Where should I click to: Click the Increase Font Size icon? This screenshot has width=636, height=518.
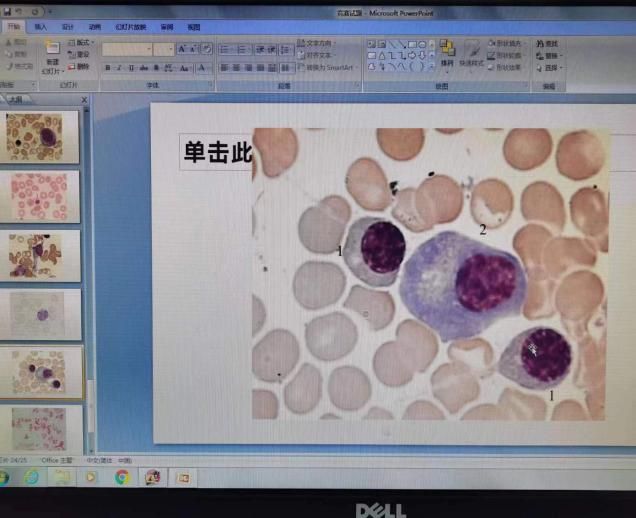182,49
